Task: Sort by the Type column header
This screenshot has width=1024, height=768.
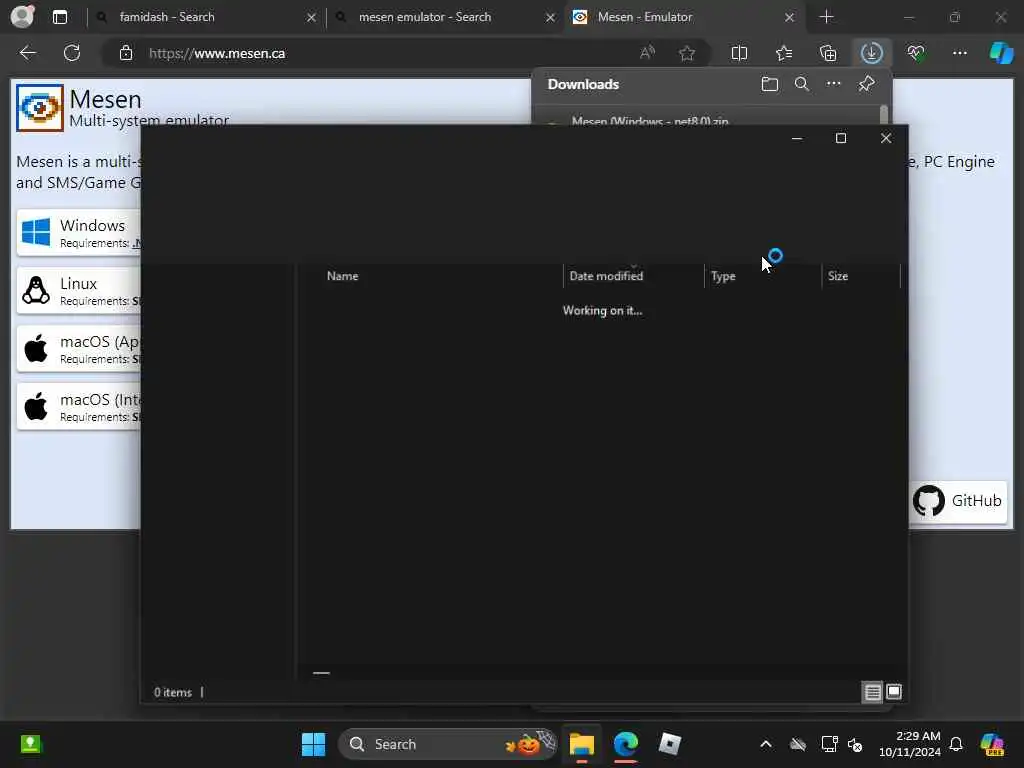Action: click(x=763, y=276)
